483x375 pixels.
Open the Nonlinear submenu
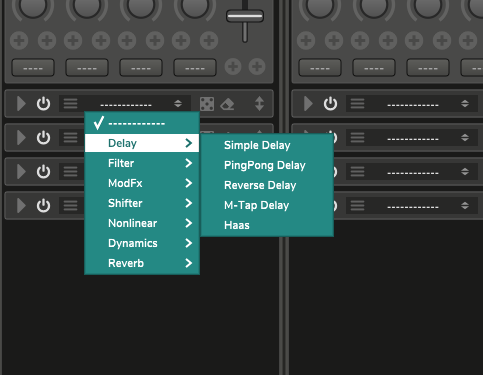pos(142,223)
